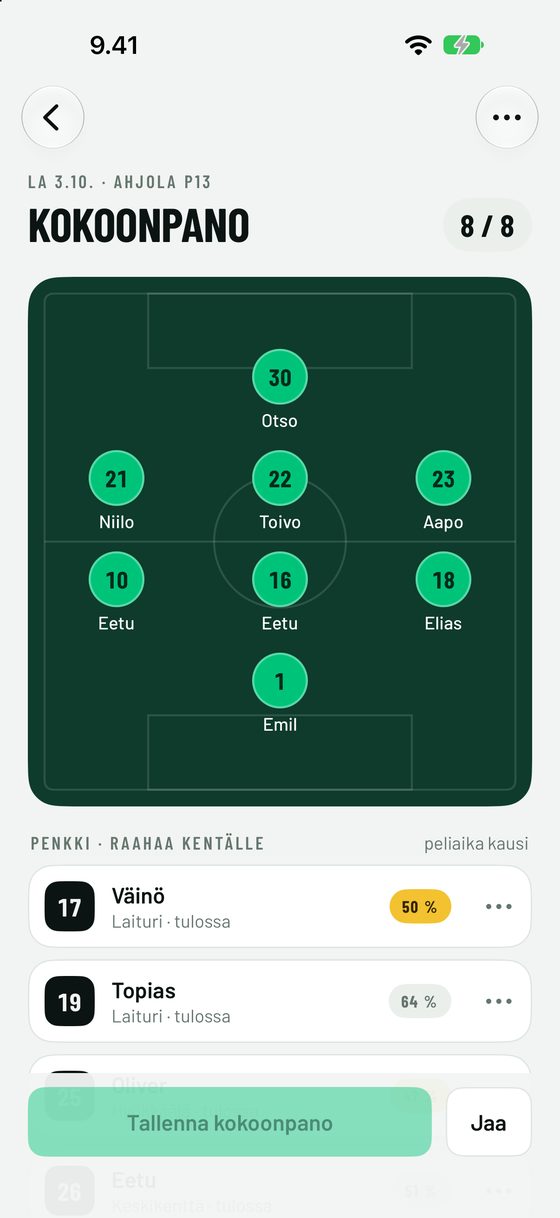
Task: Select player 23 Aapo on the pitch
Action: (443, 491)
